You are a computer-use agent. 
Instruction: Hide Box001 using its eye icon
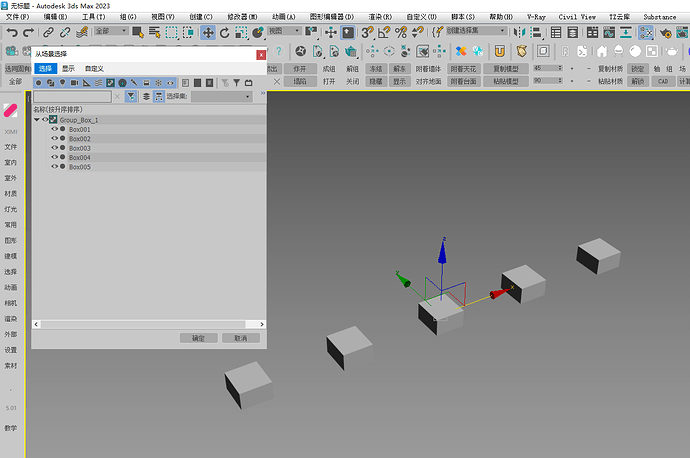click(54, 130)
